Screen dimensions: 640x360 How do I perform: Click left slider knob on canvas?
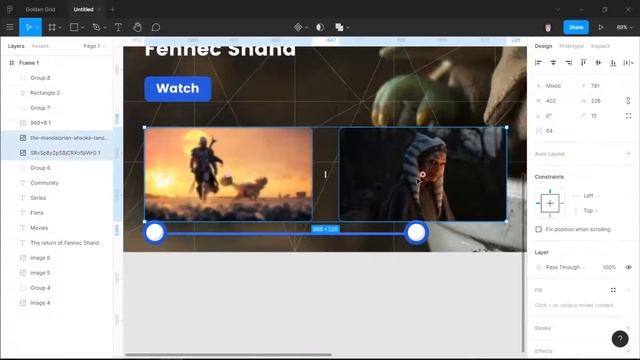(x=155, y=232)
